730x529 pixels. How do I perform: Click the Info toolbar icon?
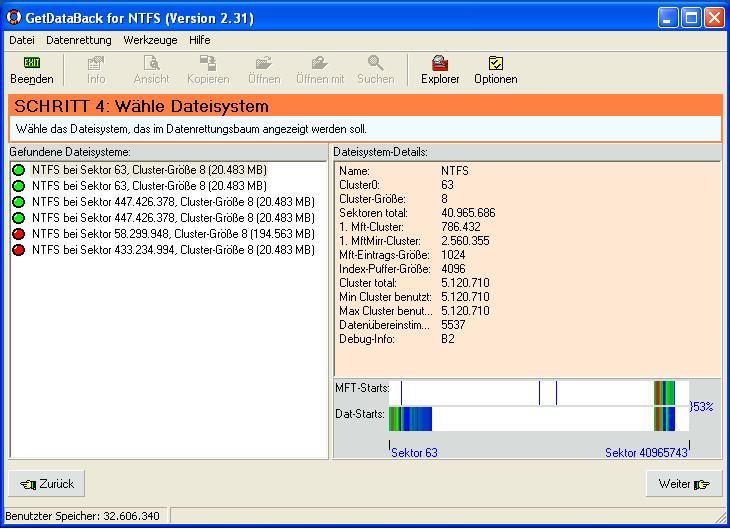point(96,63)
